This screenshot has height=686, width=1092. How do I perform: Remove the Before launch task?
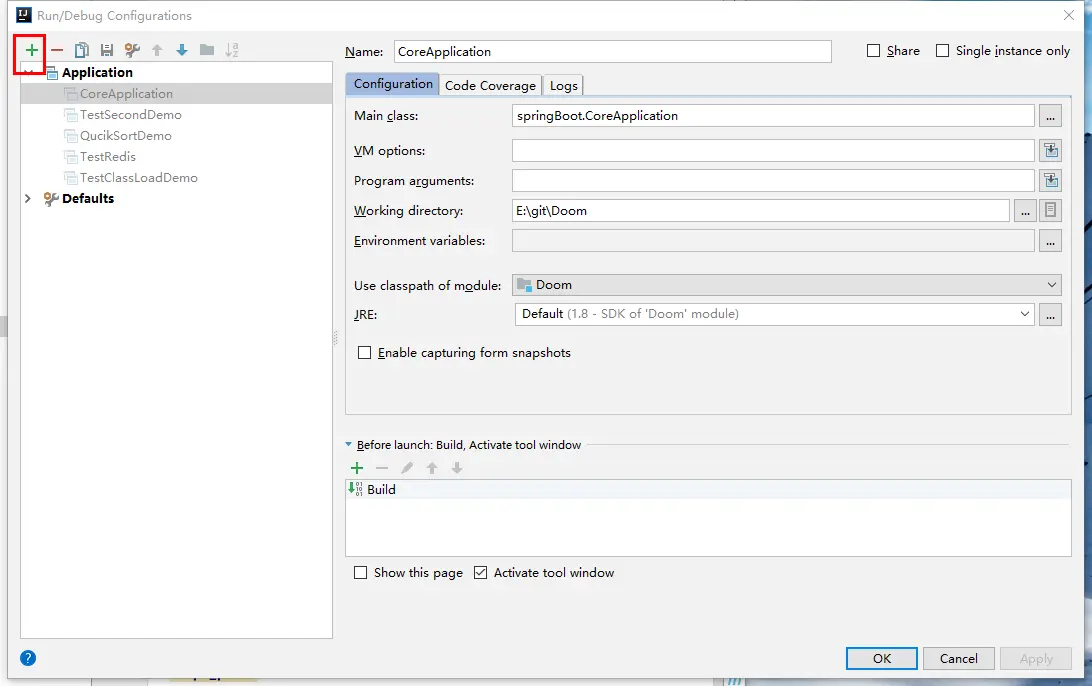tap(382, 468)
